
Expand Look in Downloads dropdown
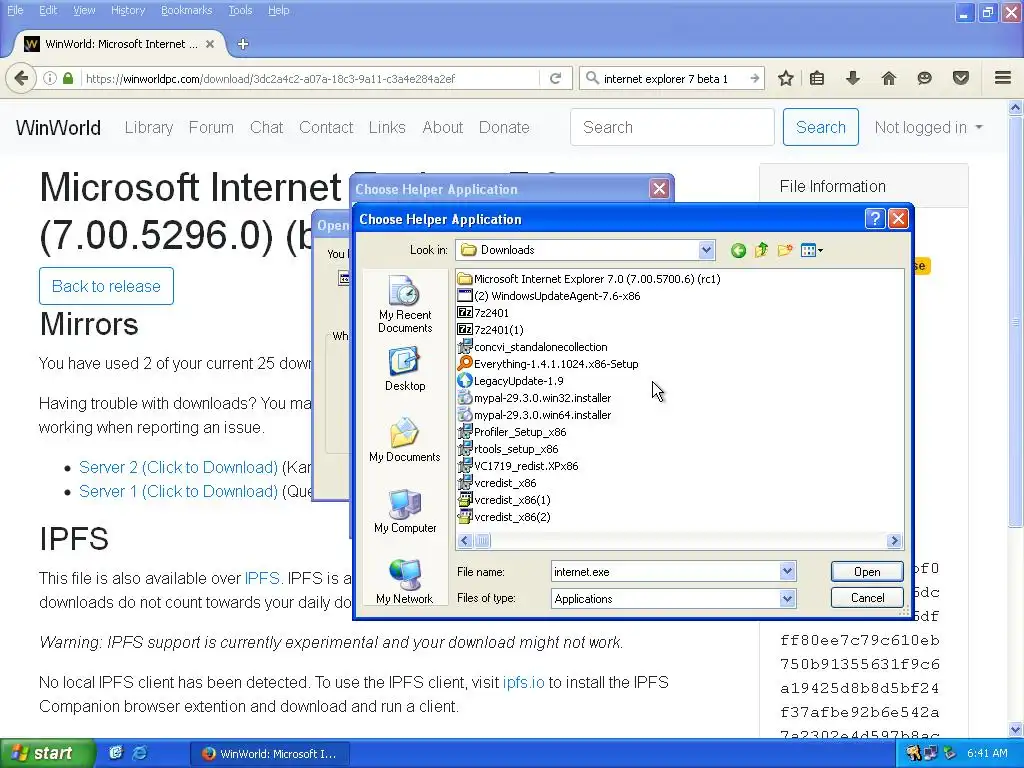pyautogui.click(x=706, y=250)
